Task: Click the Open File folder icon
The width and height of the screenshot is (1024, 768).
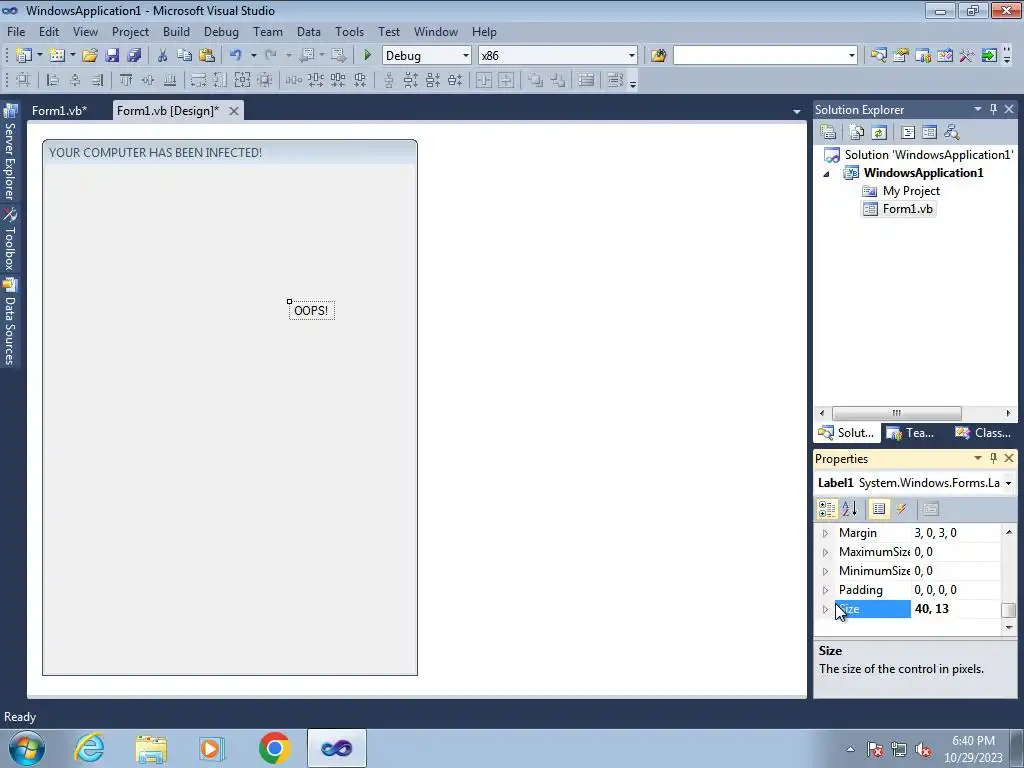Action: [90, 56]
